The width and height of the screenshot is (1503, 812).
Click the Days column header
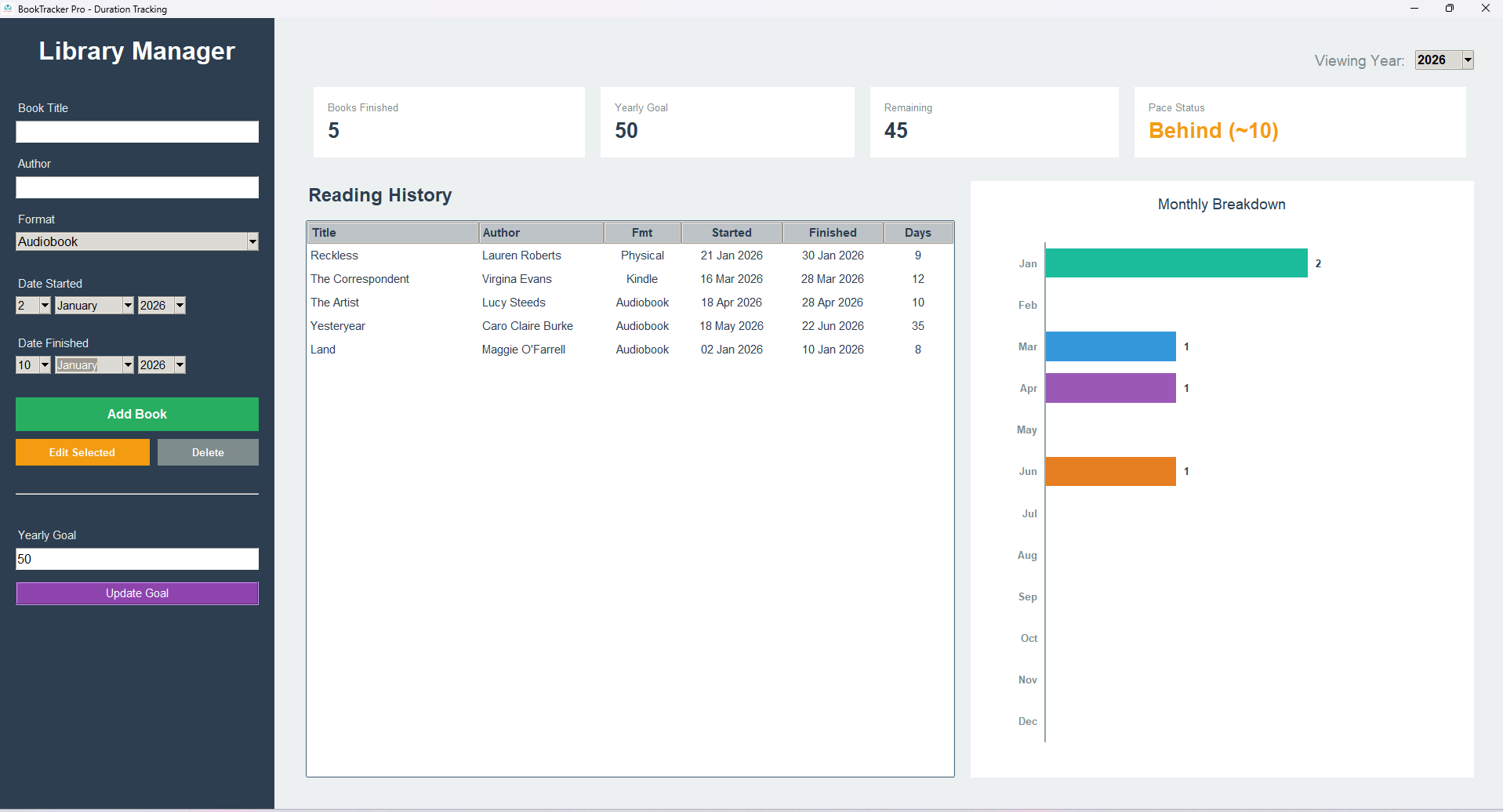(x=918, y=233)
